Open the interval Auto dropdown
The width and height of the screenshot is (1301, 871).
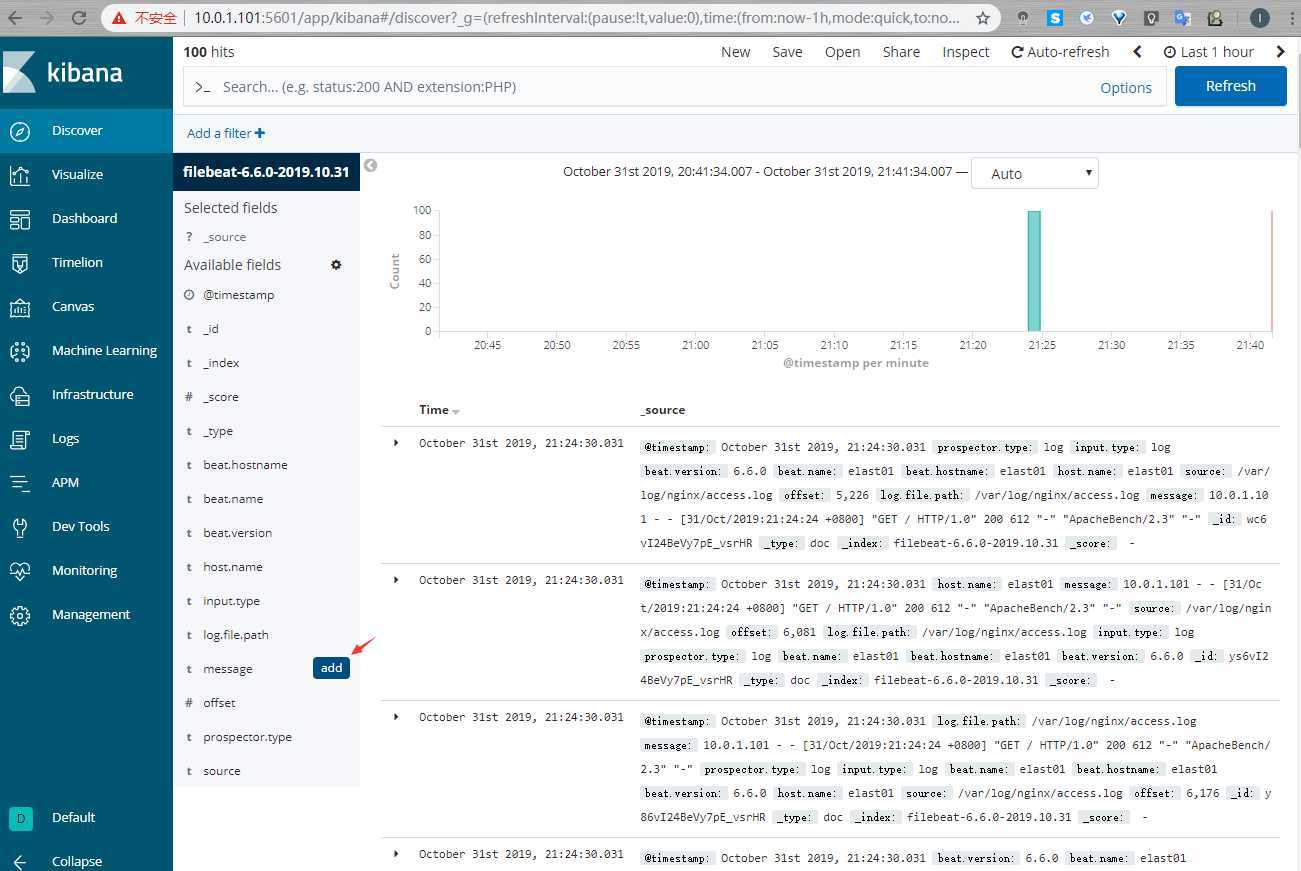pyautogui.click(x=1034, y=173)
